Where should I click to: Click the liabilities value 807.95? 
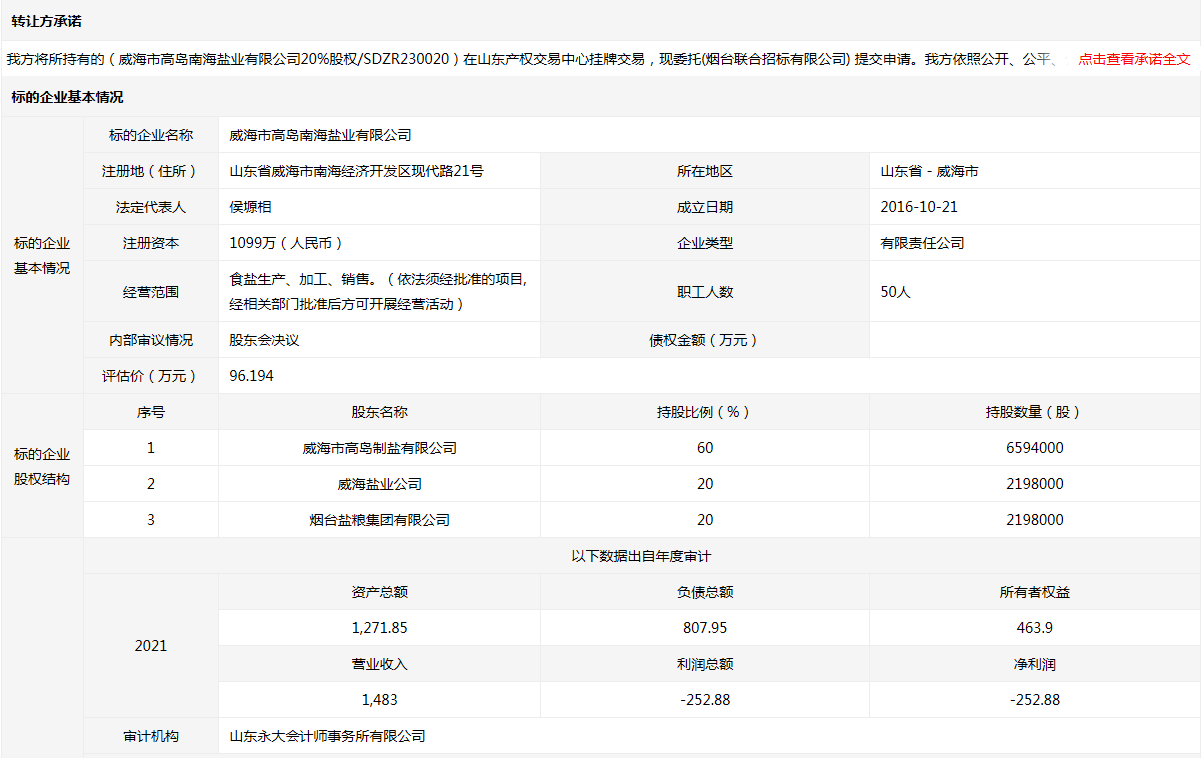[705, 628]
